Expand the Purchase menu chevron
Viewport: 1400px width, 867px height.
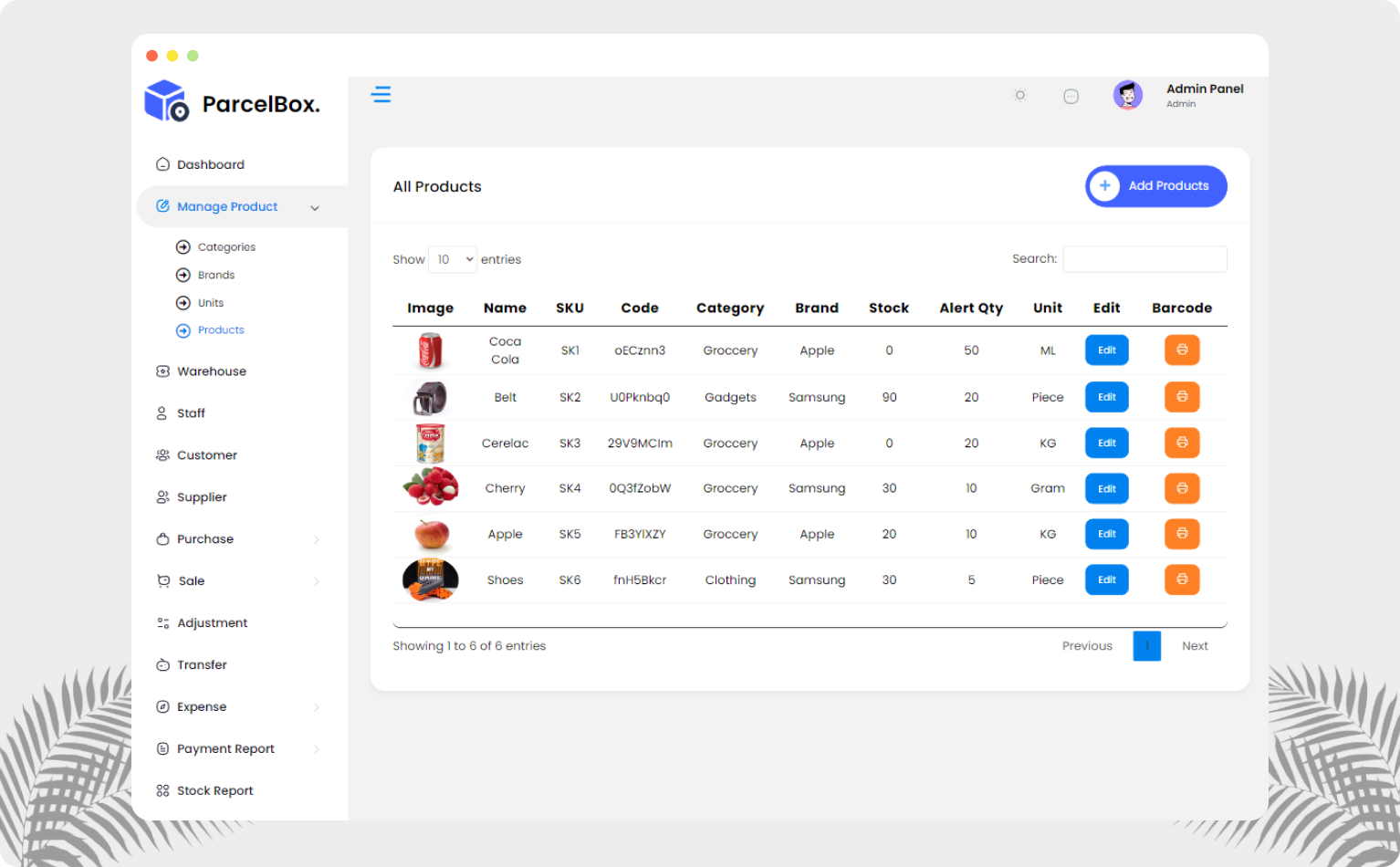[x=317, y=538]
